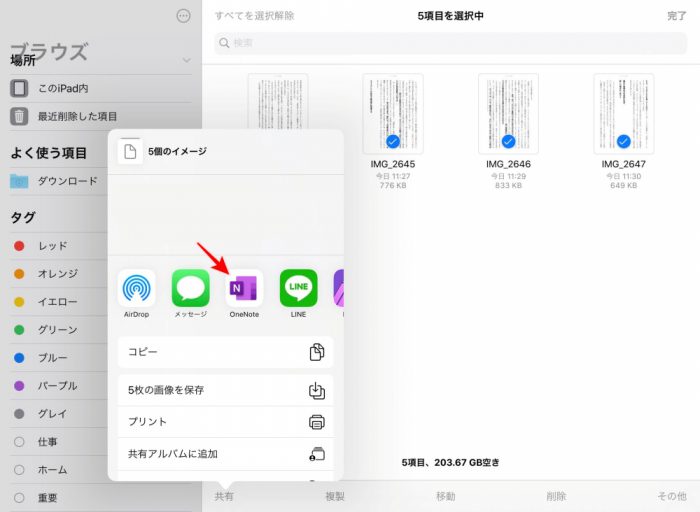Screen dimensions: 700x512
Task: Click the IMG_2646 thumbnail
Action: (x=508, y=114)
